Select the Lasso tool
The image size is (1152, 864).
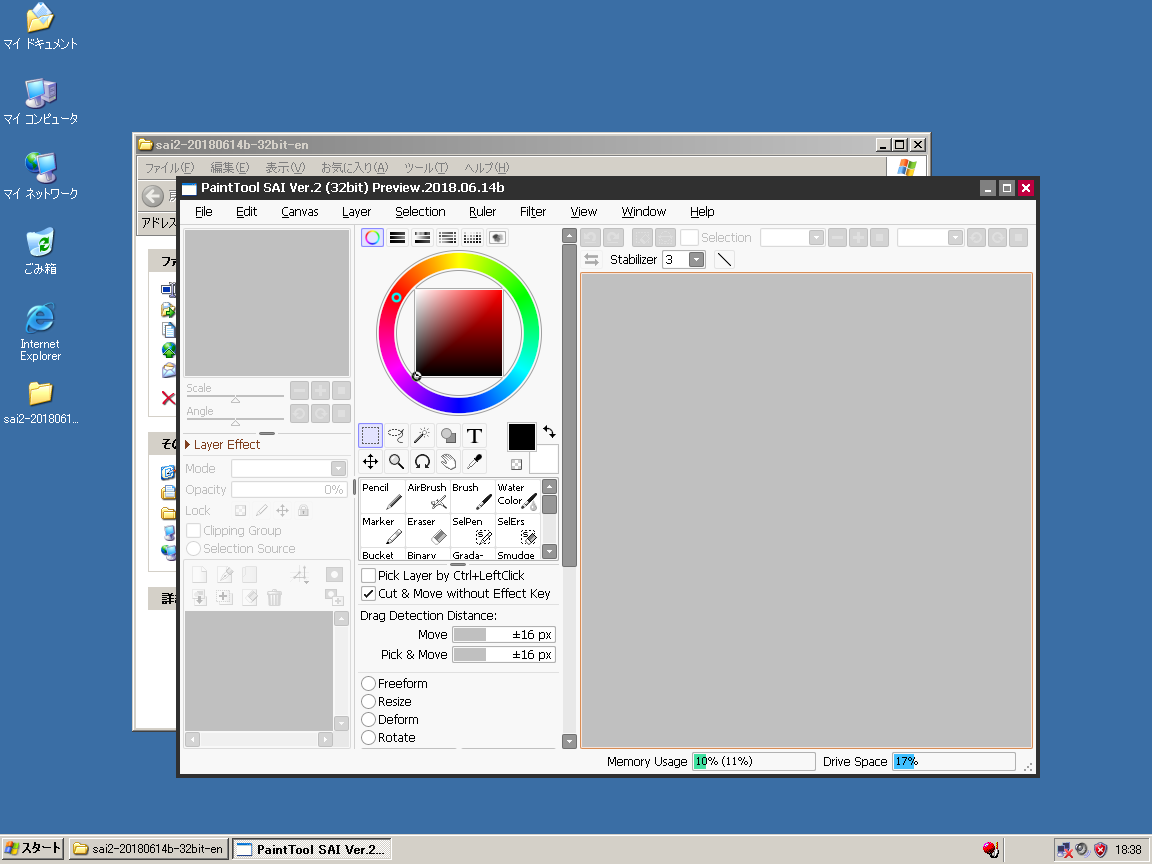click(x=396, y=435)
